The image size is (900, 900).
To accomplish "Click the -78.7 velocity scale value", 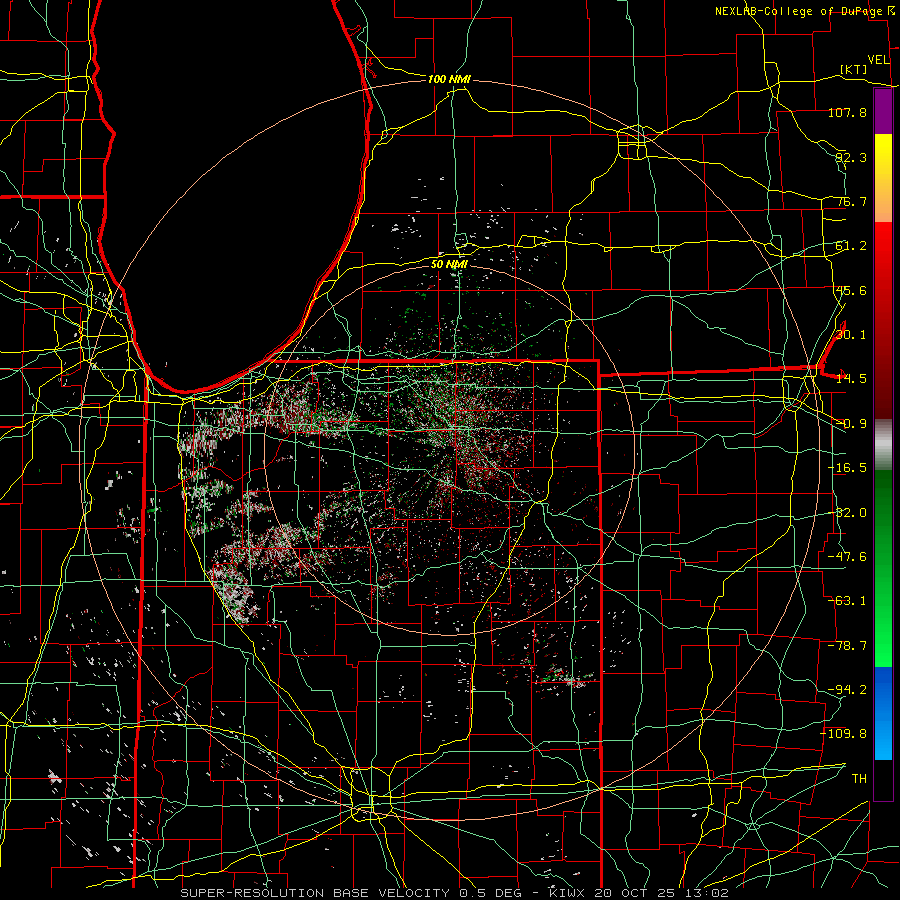I will pyautogui.click(x=847, y=646).
